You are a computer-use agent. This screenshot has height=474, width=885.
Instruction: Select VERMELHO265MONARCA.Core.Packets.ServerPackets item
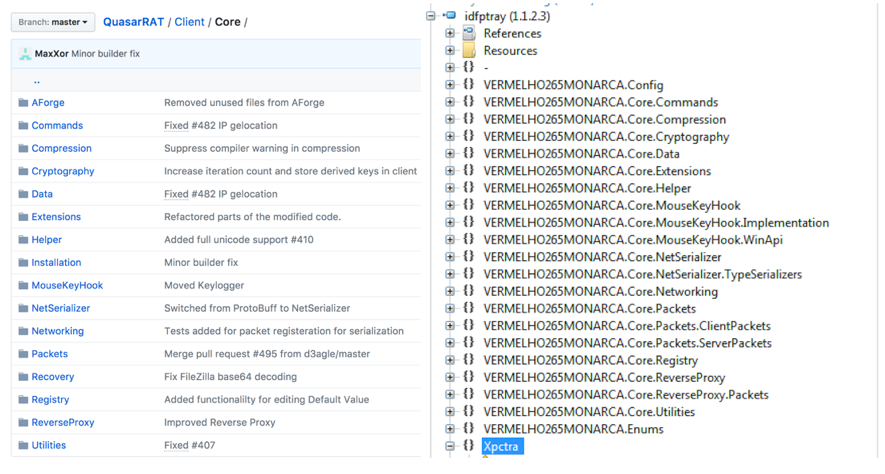click(x=628, y=343)
